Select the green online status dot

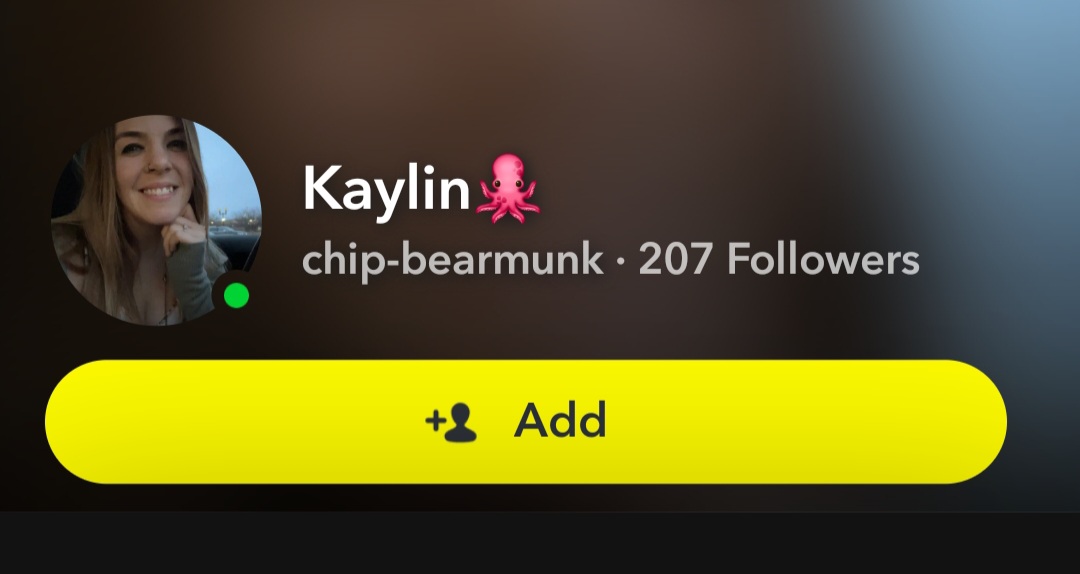236,296
